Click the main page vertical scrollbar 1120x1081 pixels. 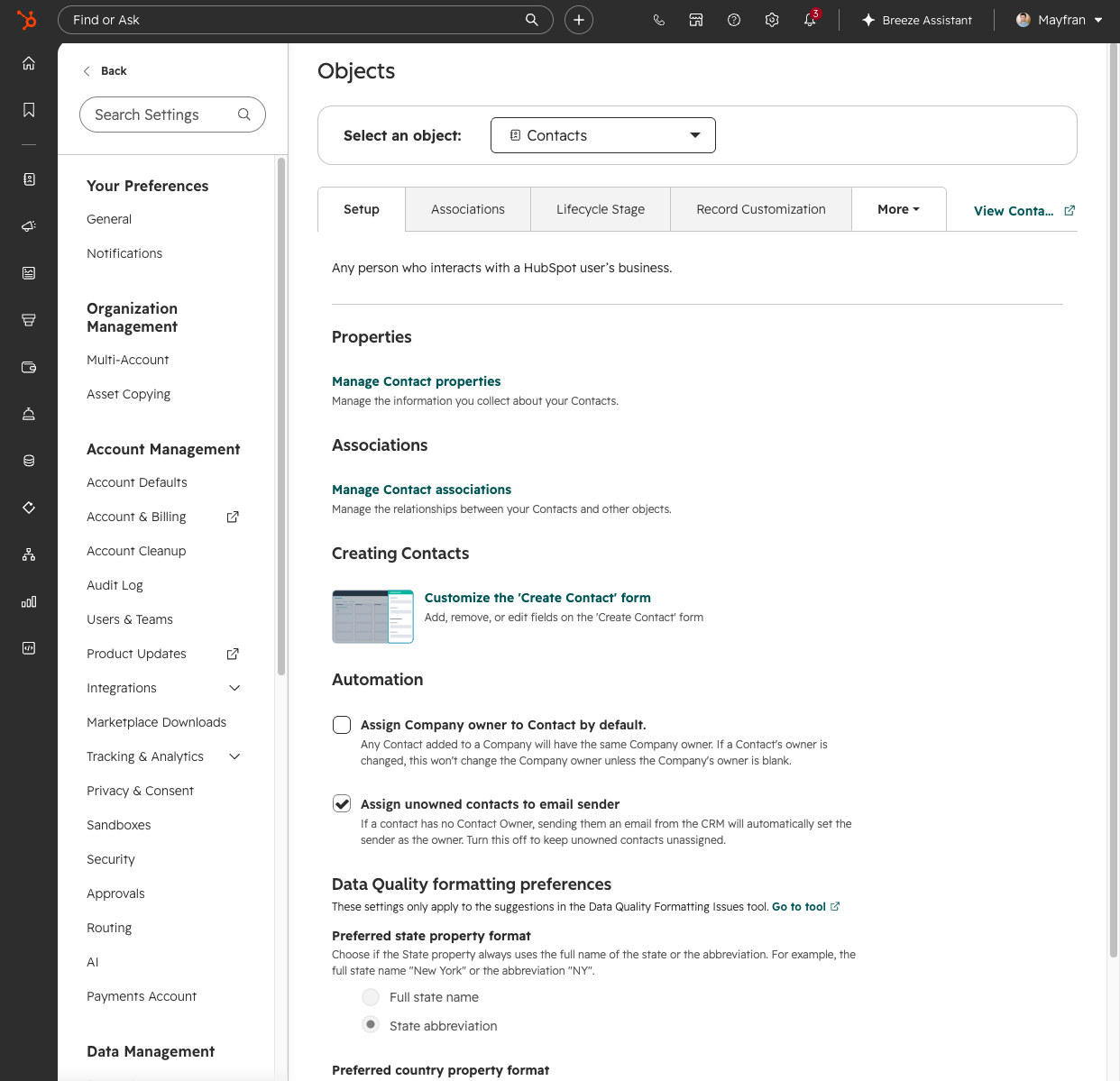pos(1113,500)
